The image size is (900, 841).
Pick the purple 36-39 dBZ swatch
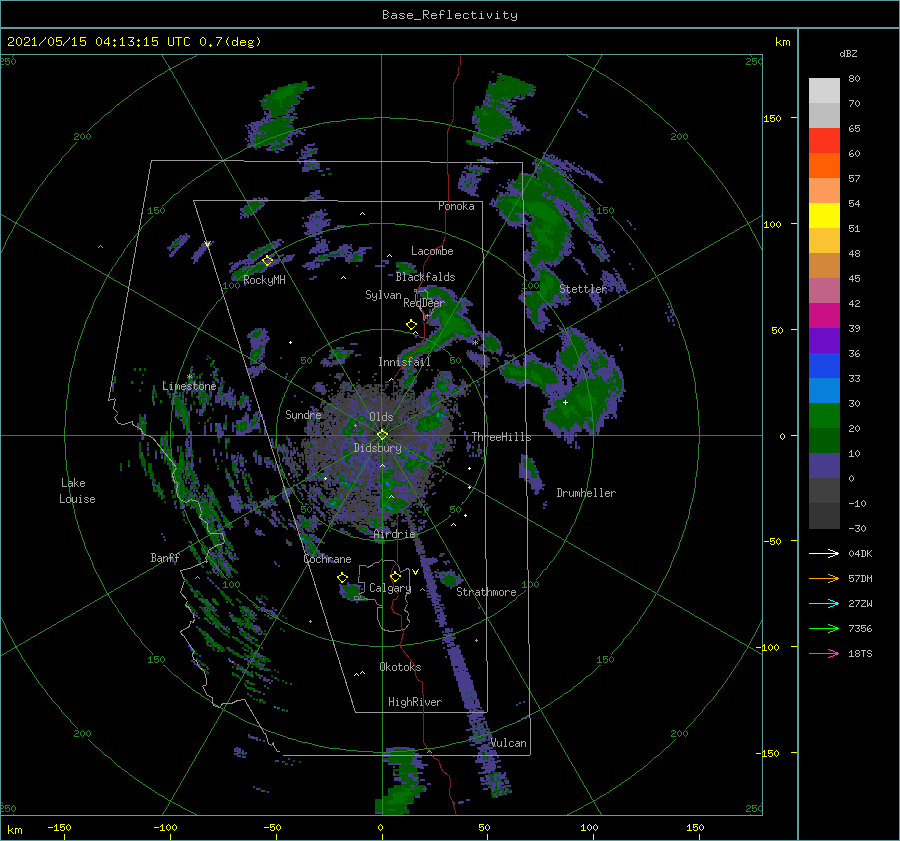point(824,340)
